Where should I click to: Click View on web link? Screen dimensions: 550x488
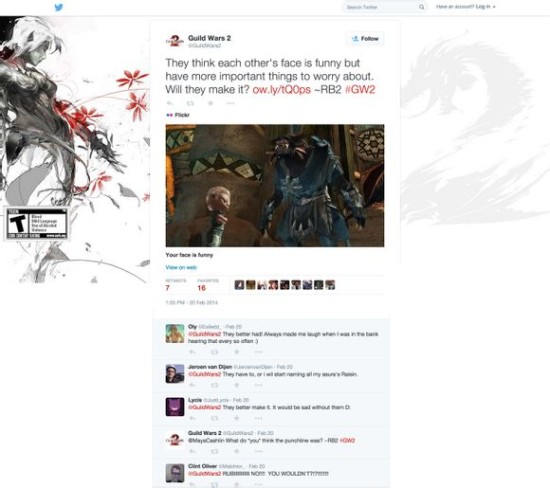pyautogui.click(x=181, y=267)
